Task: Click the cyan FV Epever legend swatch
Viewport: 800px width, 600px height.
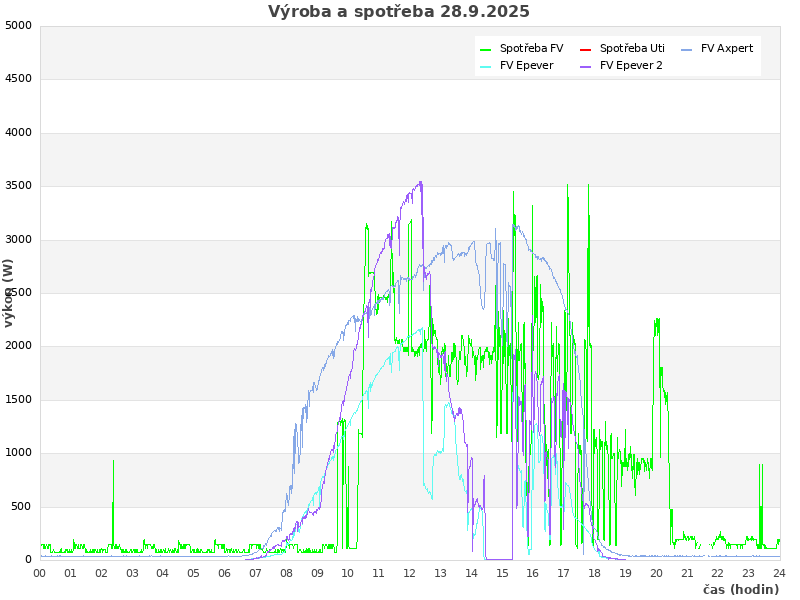Action: (486, 66)
